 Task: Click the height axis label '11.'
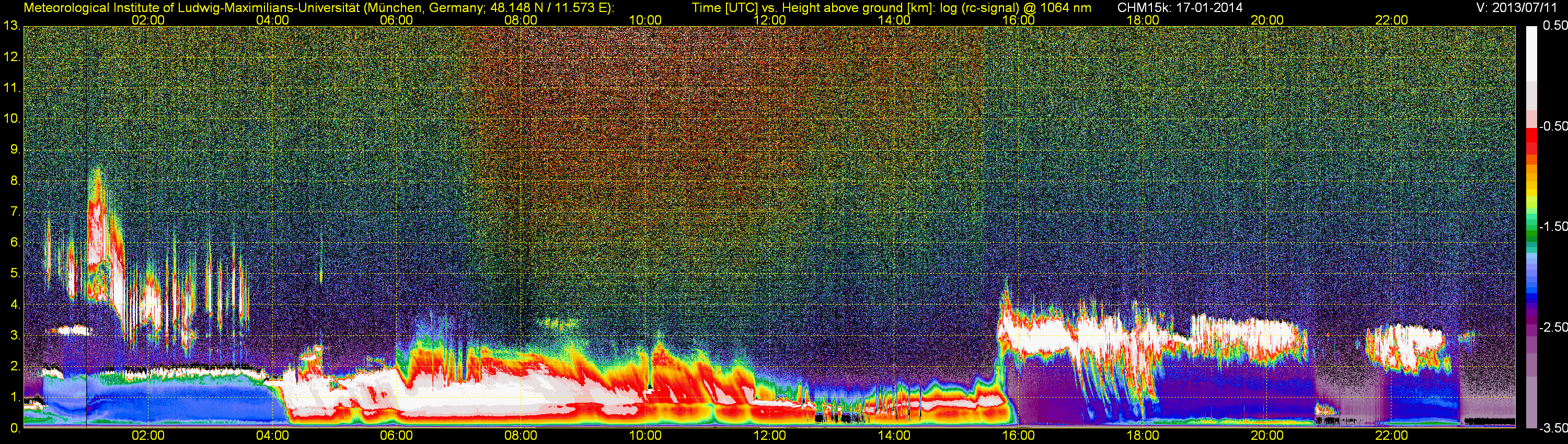(x=12, y=88)
